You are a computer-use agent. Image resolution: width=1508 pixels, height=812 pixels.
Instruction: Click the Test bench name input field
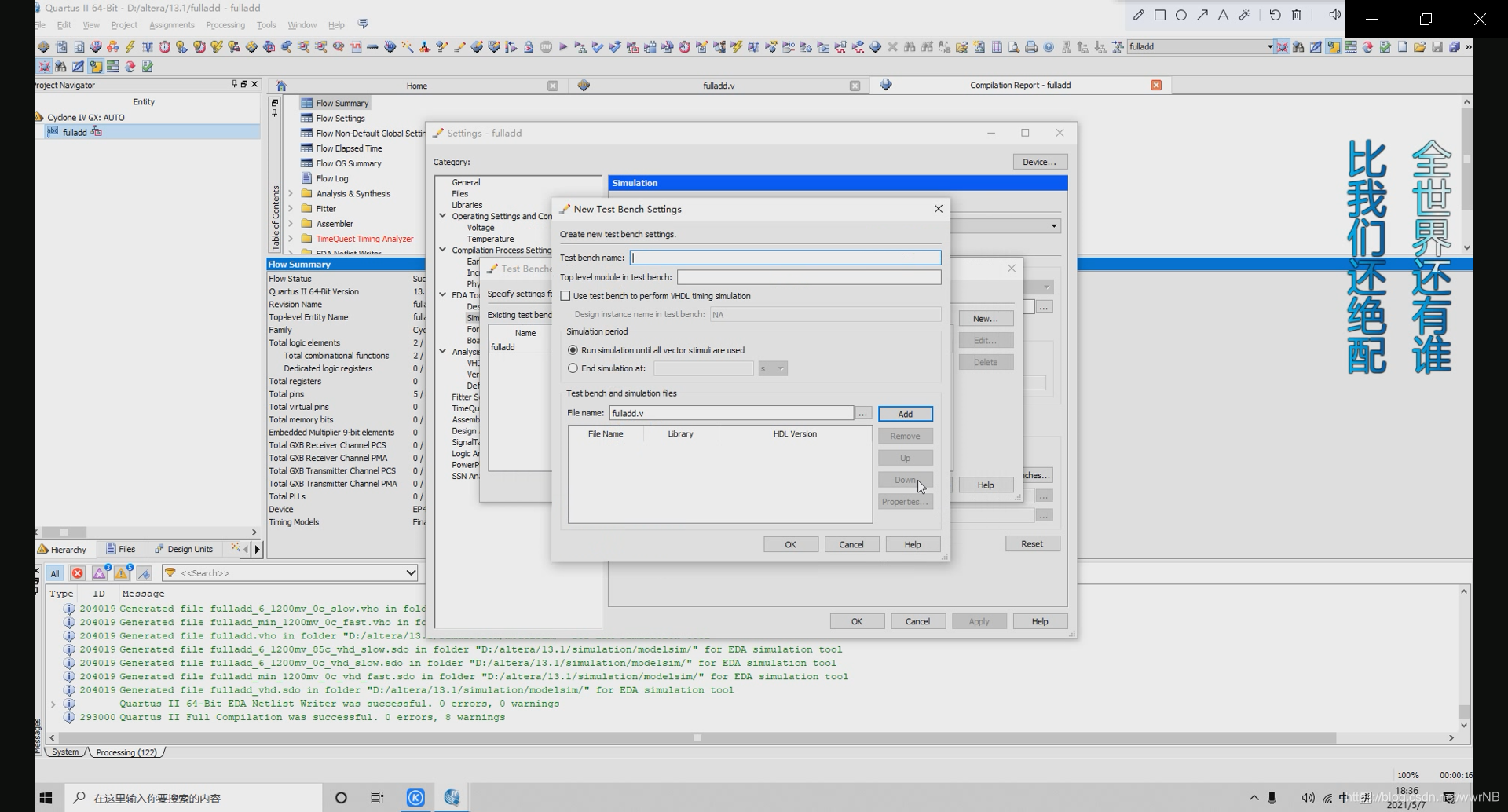coord(785,258)
